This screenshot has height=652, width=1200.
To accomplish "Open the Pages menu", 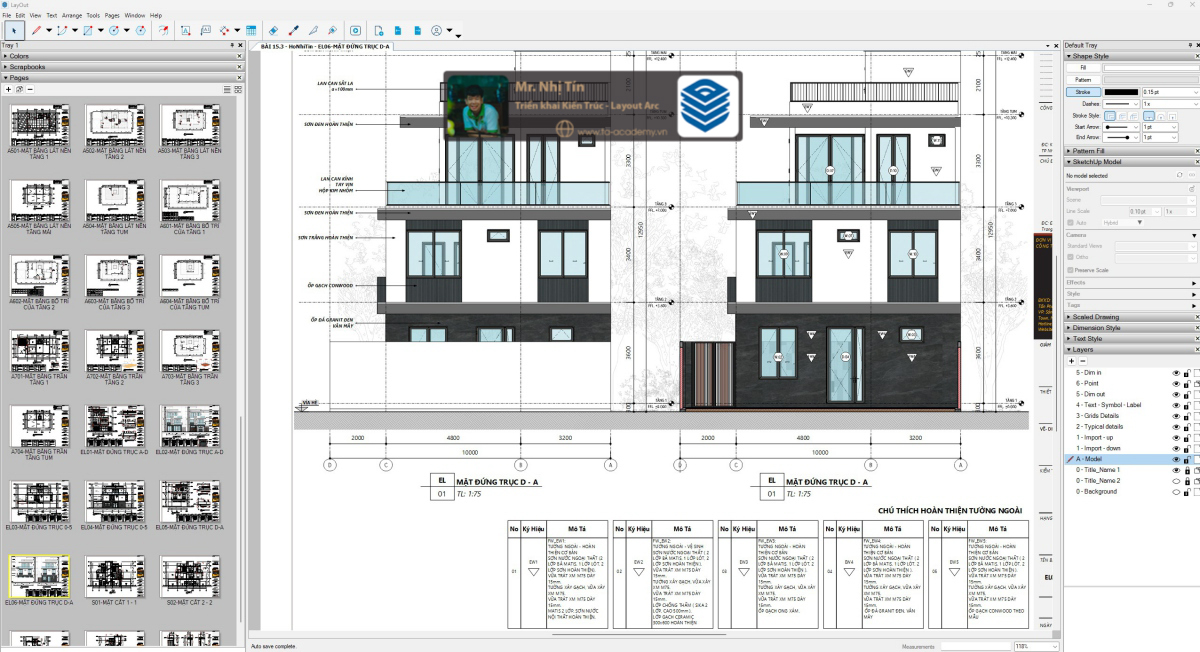I will (x=112, y=16).
